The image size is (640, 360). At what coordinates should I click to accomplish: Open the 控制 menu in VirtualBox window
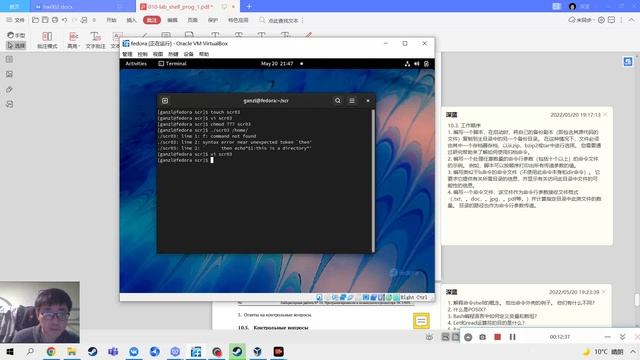click(142, 54)
